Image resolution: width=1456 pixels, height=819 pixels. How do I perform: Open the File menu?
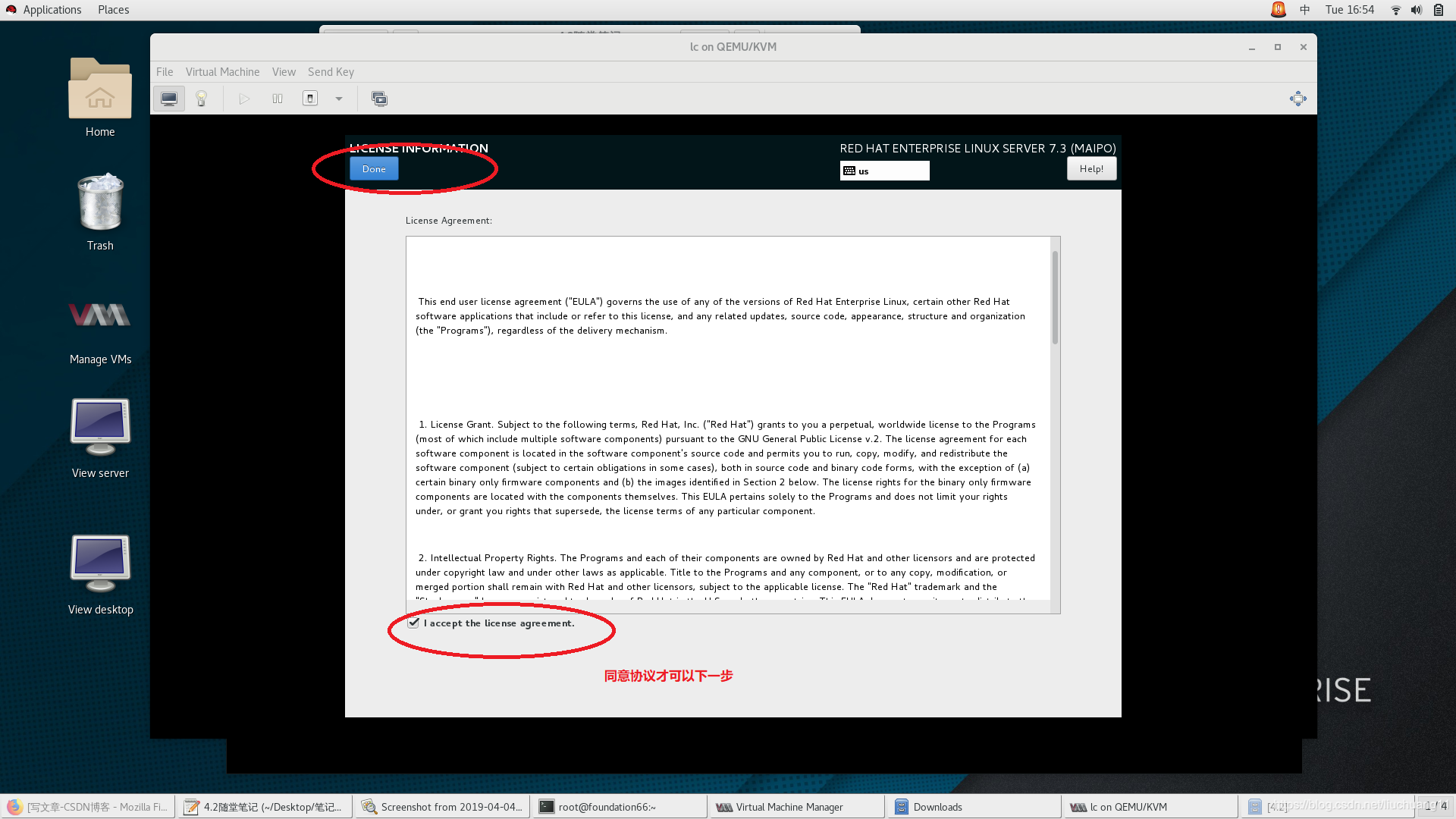[x=165, y=72]
